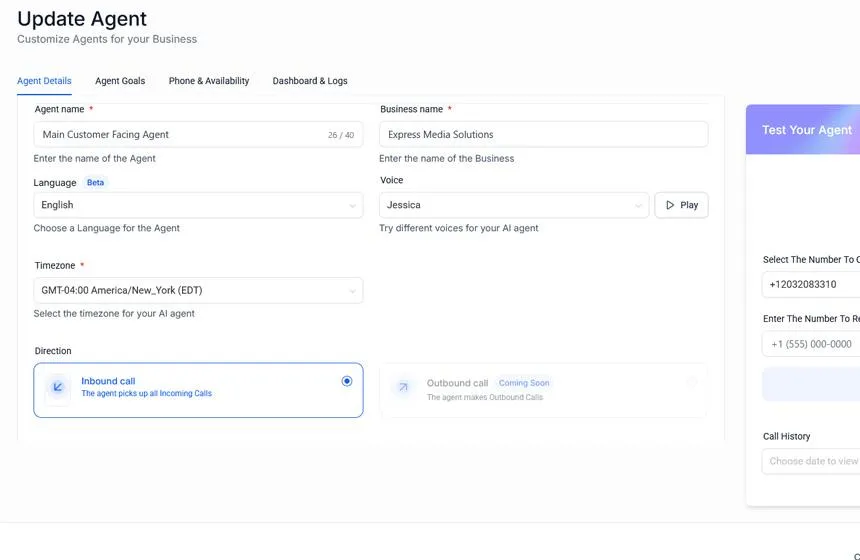Open the Phone & Availability tab
The image size is (860, 560).
[209, 81]
